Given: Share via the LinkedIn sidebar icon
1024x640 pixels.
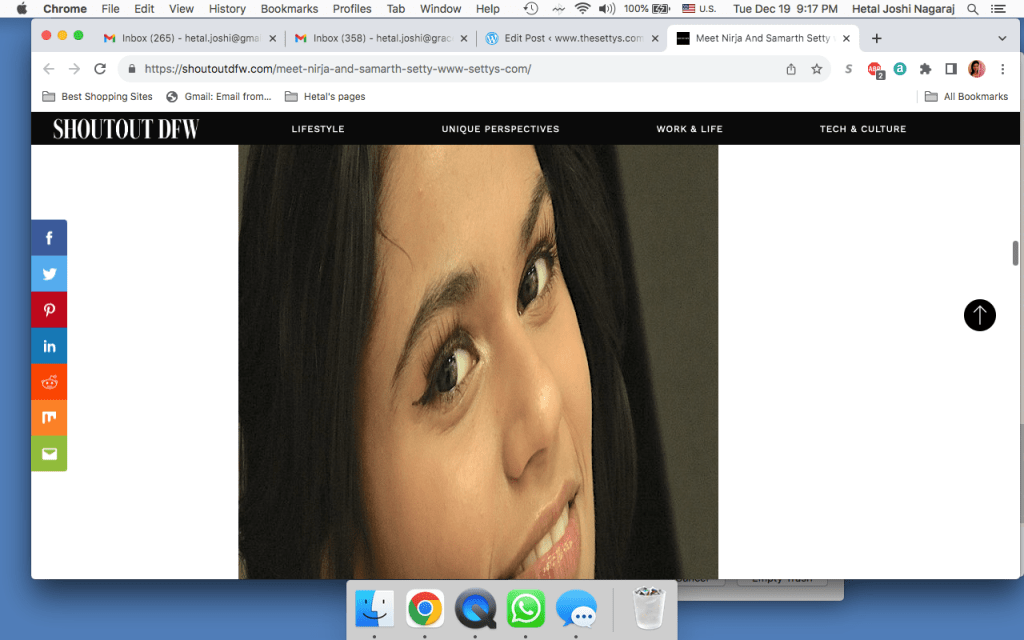Looking at the screenshot, I should pyautogui.click(x=49, y=346).
